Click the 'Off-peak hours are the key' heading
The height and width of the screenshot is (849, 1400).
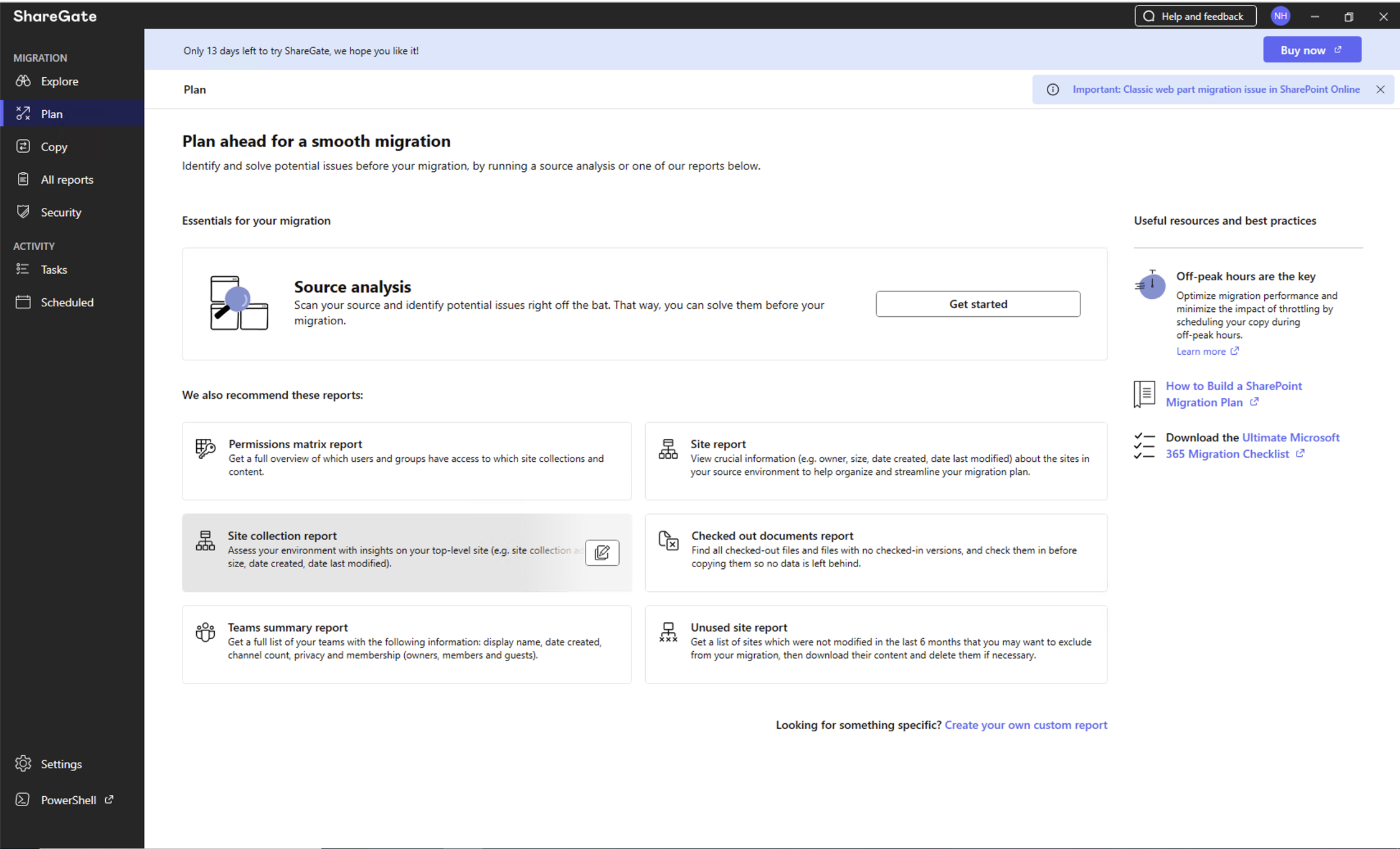pos(1246,276)
